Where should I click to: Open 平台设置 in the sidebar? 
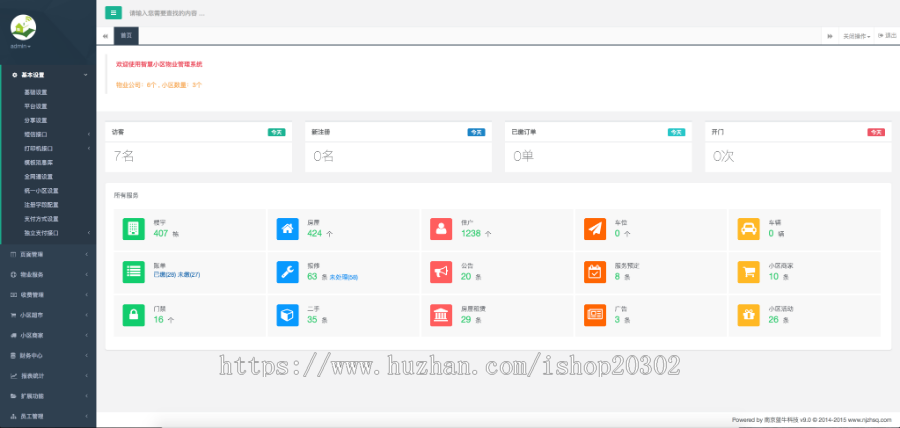point(36,106)
